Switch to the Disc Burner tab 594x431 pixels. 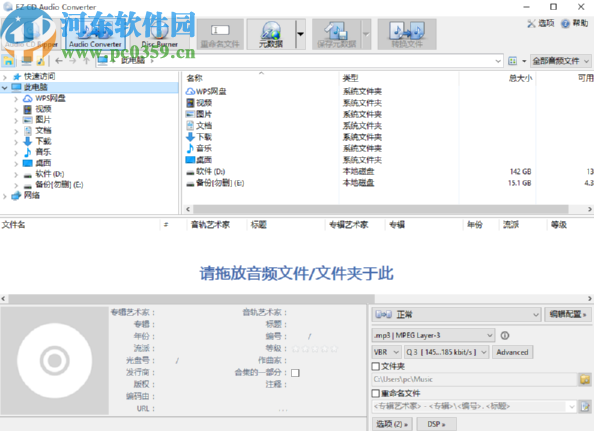[x=159, y=35]
